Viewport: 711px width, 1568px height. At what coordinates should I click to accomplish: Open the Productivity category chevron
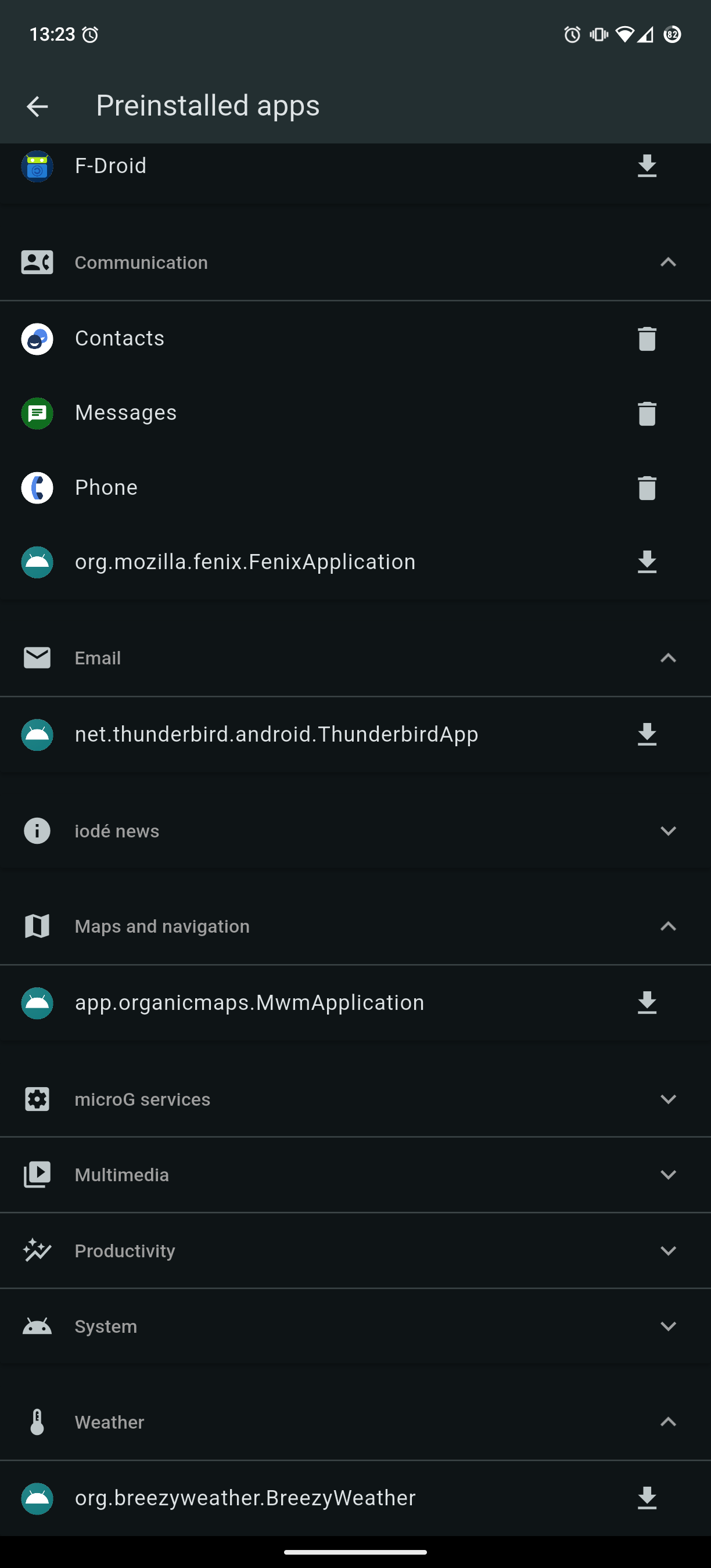click(x=668, y=1251)
